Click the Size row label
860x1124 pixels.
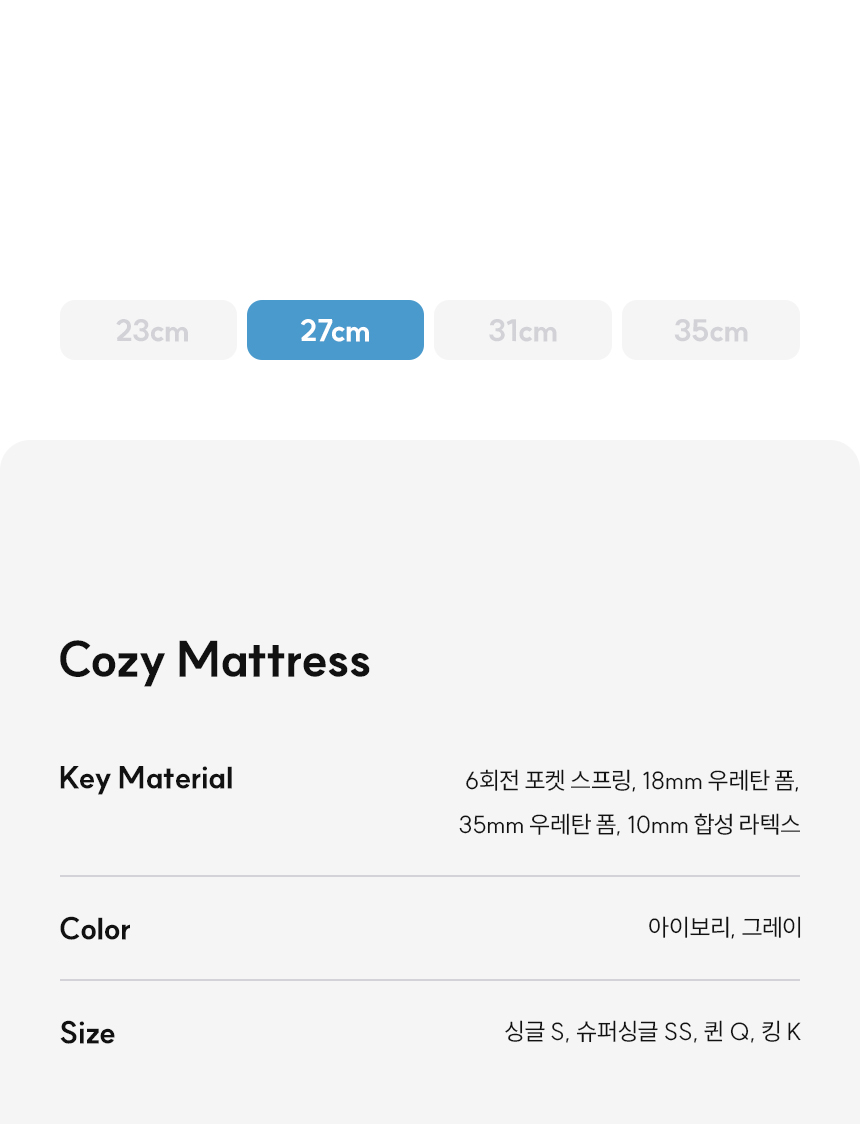tap(87, 1033)
